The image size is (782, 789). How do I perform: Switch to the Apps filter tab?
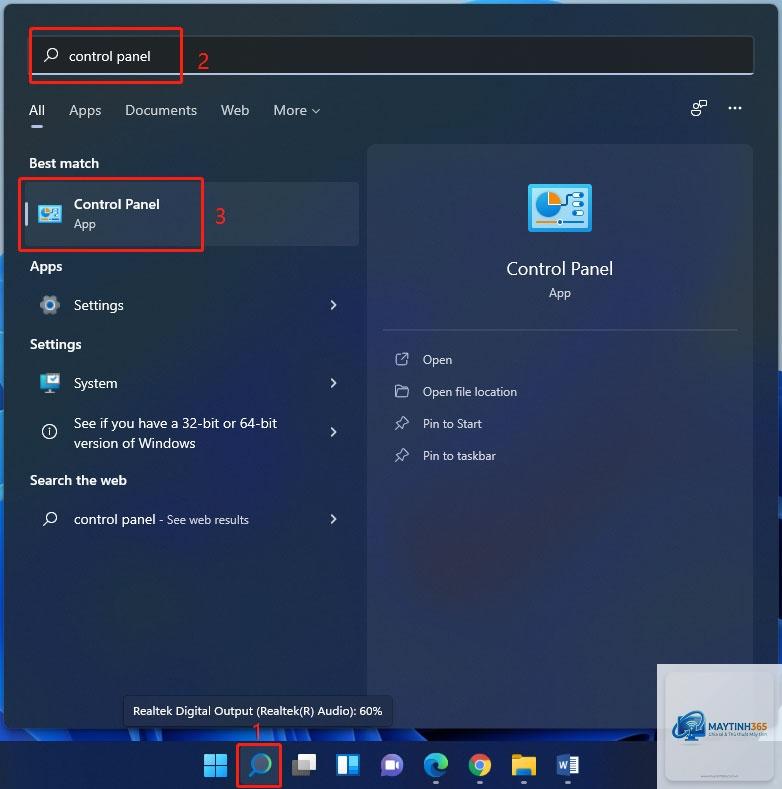pos(85,110)
